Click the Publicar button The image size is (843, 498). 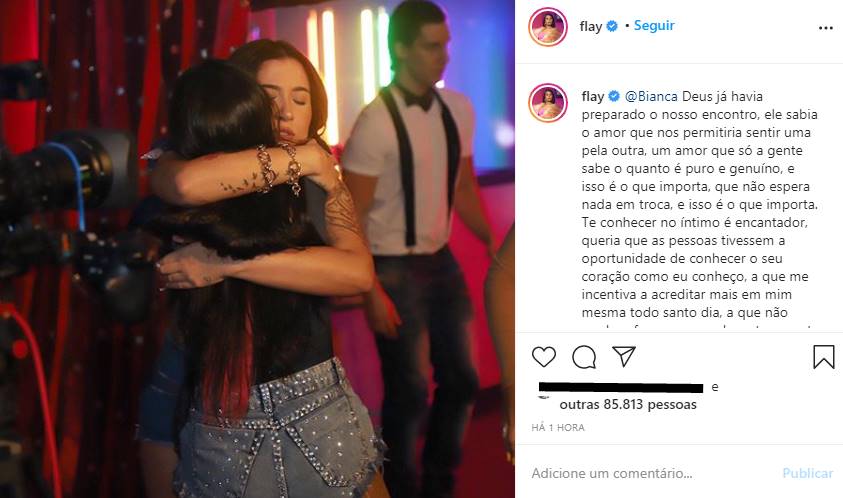pos(808,473)
